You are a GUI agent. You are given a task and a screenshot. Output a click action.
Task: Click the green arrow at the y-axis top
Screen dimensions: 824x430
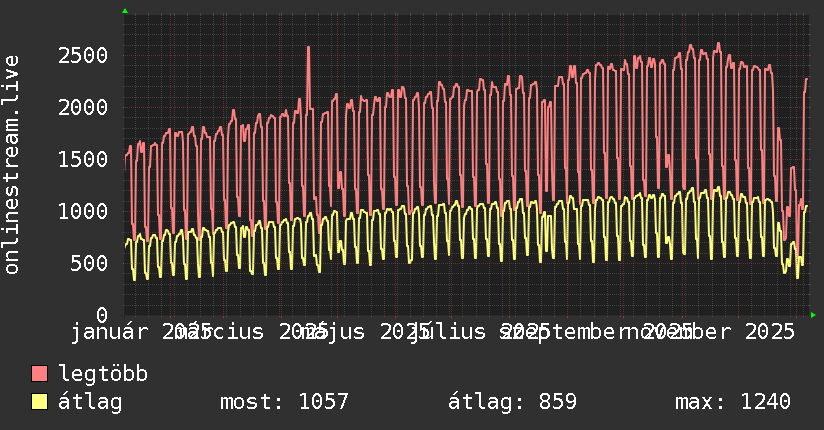coord(125,11)
